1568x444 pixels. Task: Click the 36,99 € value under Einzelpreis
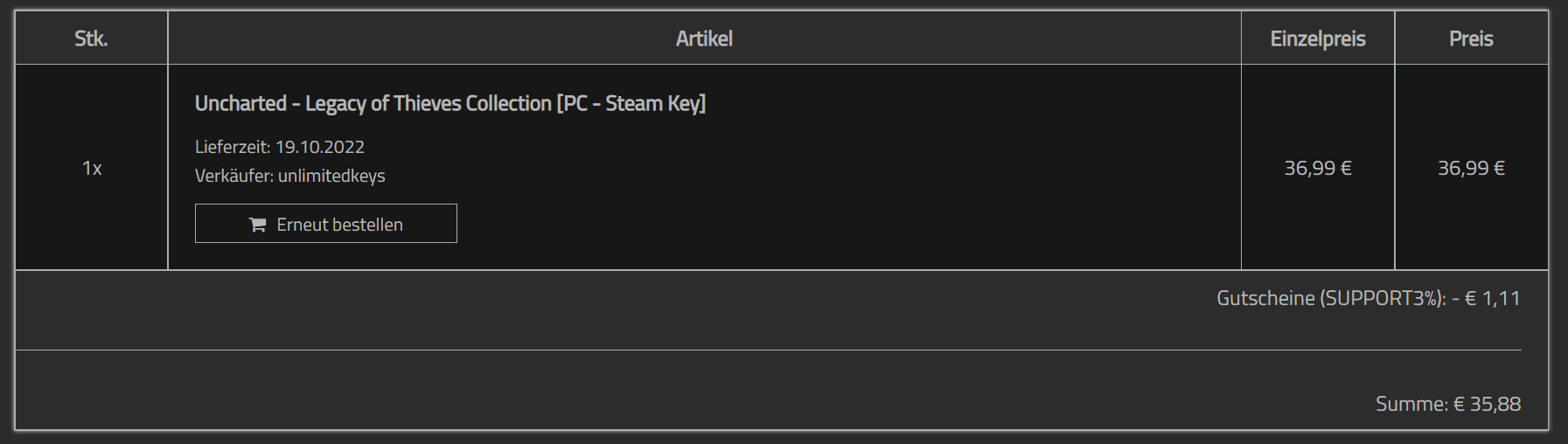pos(1317,168)
